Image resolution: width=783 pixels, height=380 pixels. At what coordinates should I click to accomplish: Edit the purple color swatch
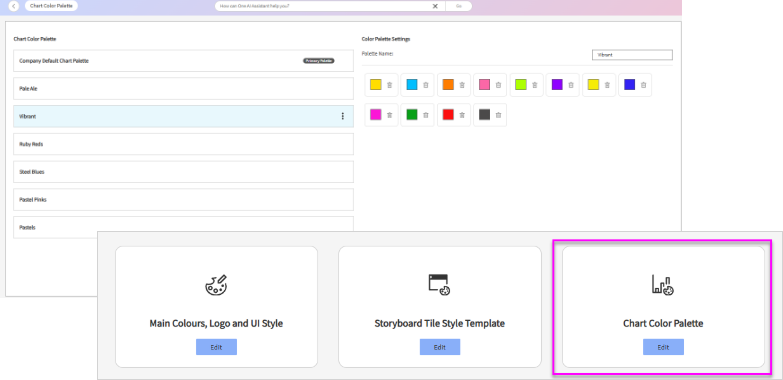tap(557, 85)
